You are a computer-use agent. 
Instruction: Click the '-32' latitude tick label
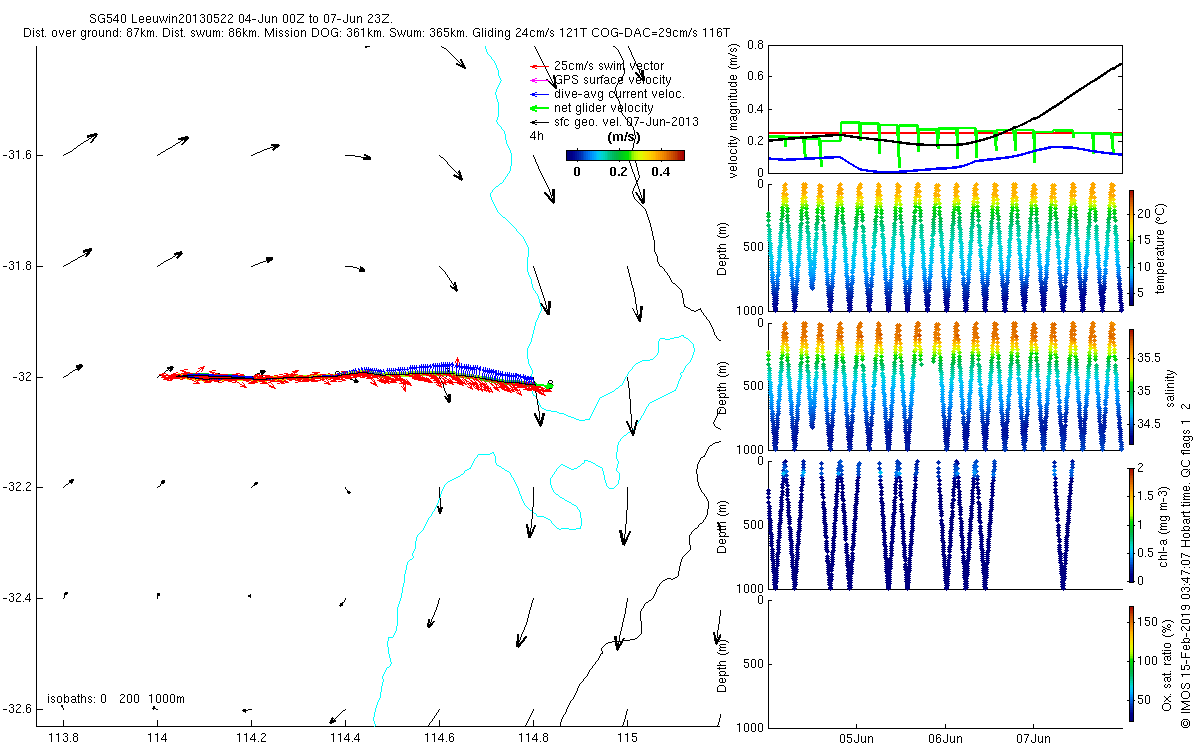click(23, 377)
